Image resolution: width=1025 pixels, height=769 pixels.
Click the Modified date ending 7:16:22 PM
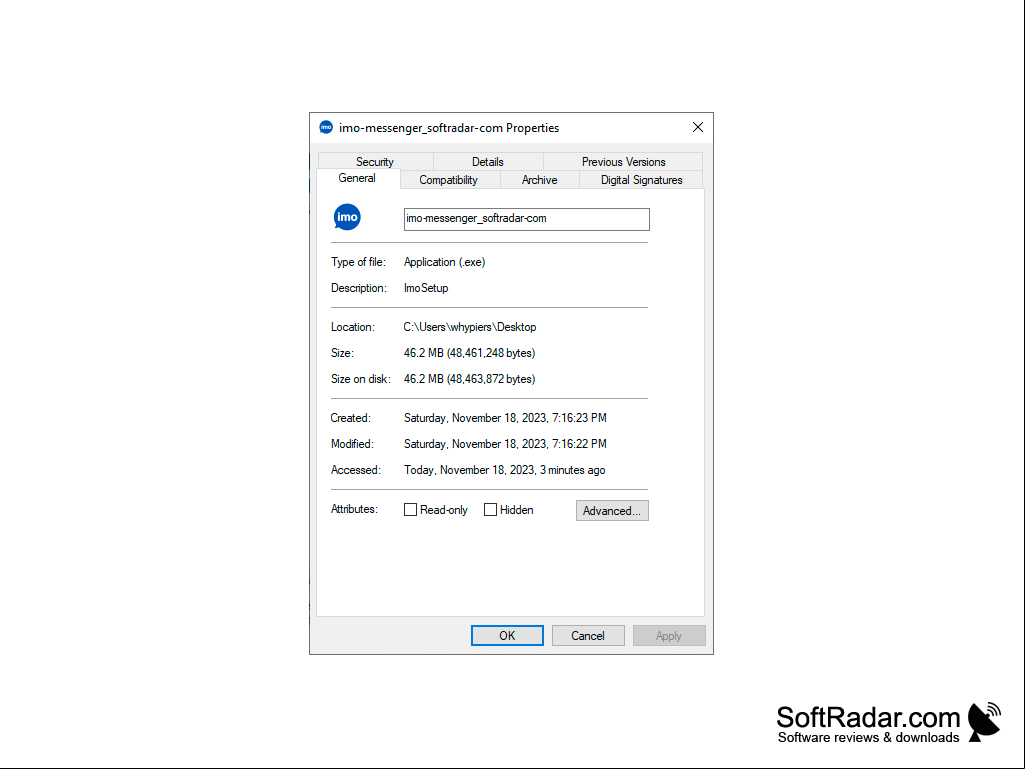point(505,444)
